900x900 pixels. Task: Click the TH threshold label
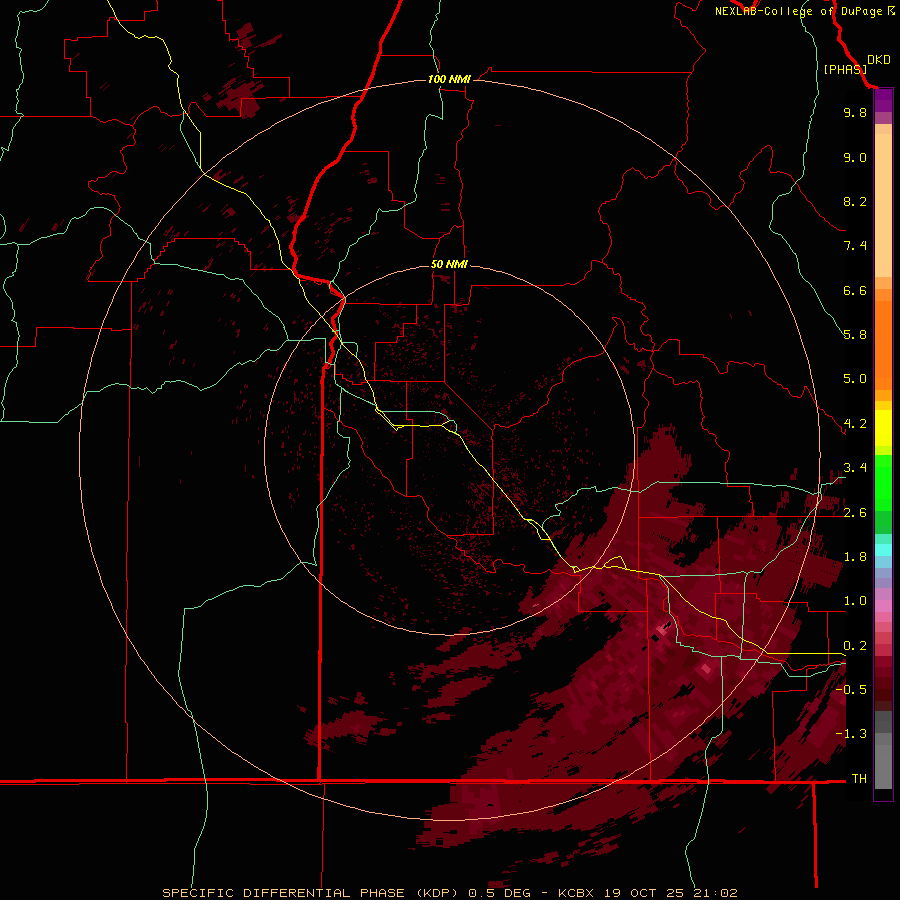click(x=859, y=778)
